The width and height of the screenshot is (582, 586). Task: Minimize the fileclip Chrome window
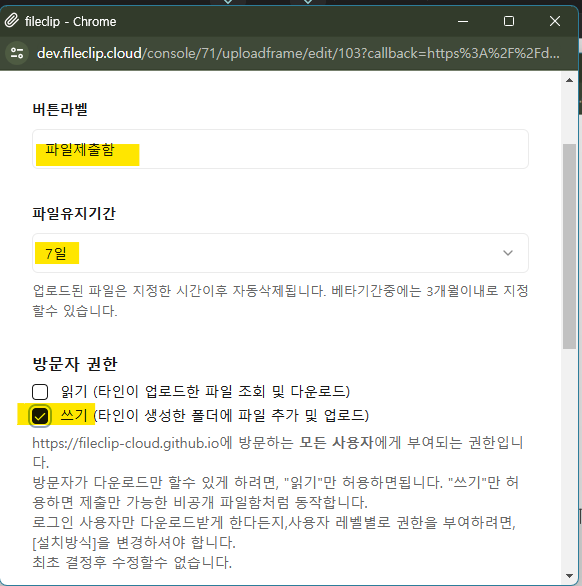coord(463,21)
